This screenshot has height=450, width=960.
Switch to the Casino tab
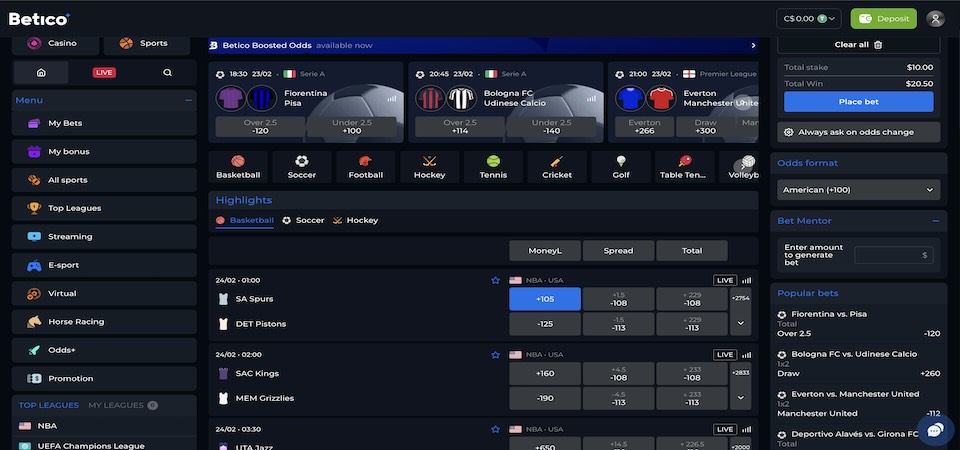pyautogui.click(x=55, y=43)
